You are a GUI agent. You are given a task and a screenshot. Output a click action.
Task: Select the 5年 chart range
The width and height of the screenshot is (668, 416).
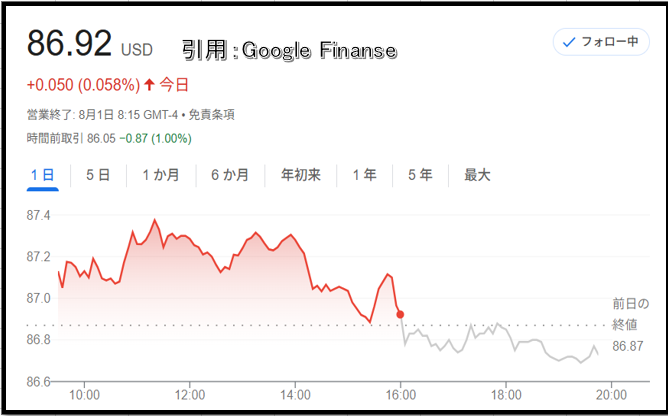coord(420,175)
